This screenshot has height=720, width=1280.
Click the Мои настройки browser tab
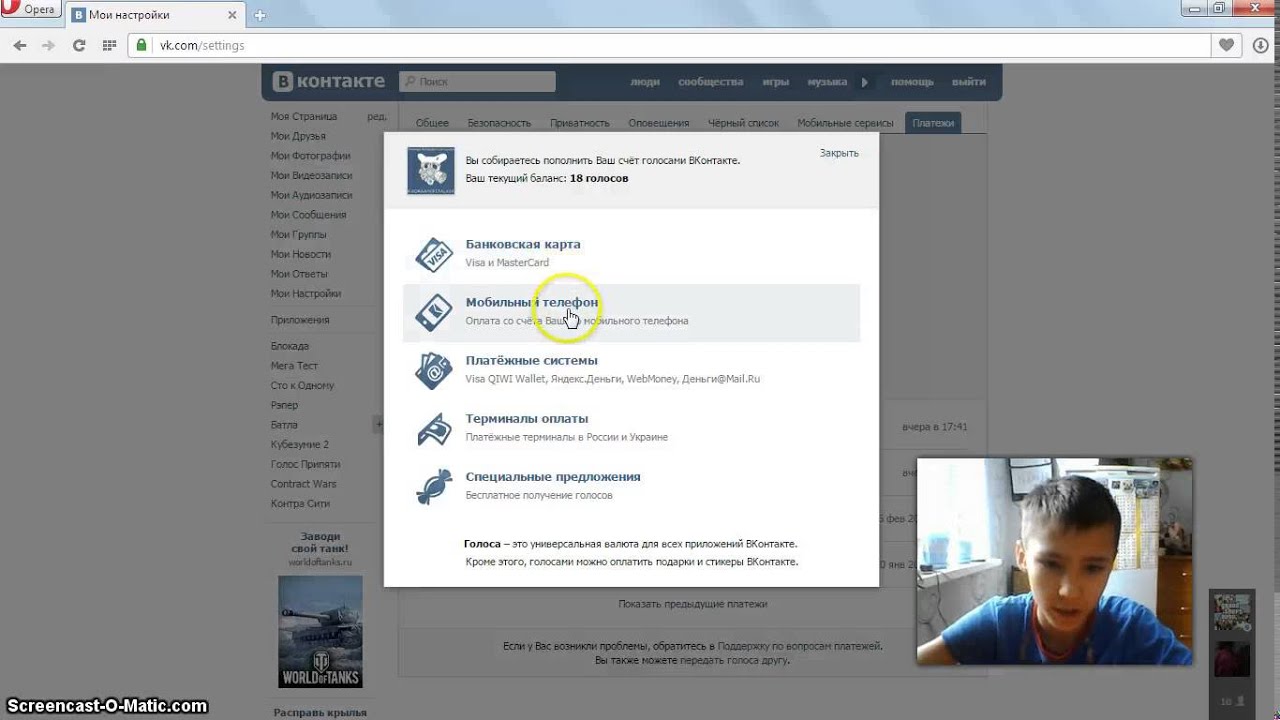pos(155,15)
